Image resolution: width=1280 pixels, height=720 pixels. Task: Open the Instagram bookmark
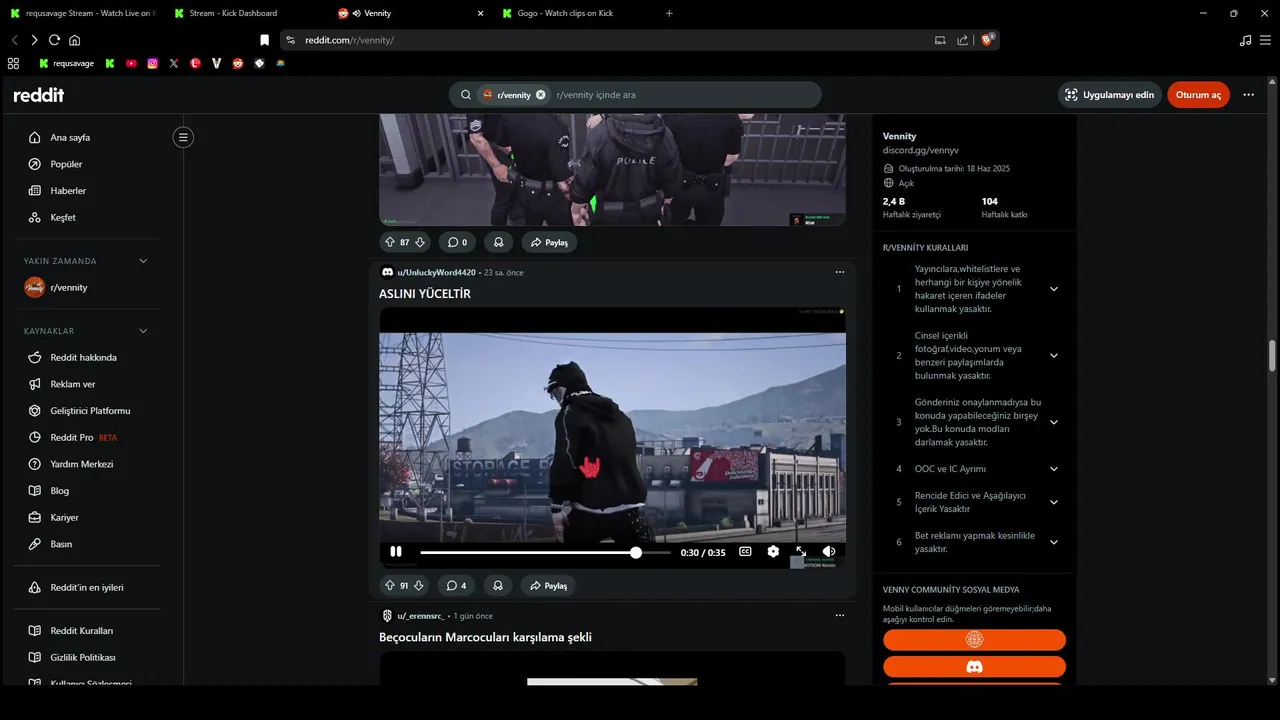(152, 63)
